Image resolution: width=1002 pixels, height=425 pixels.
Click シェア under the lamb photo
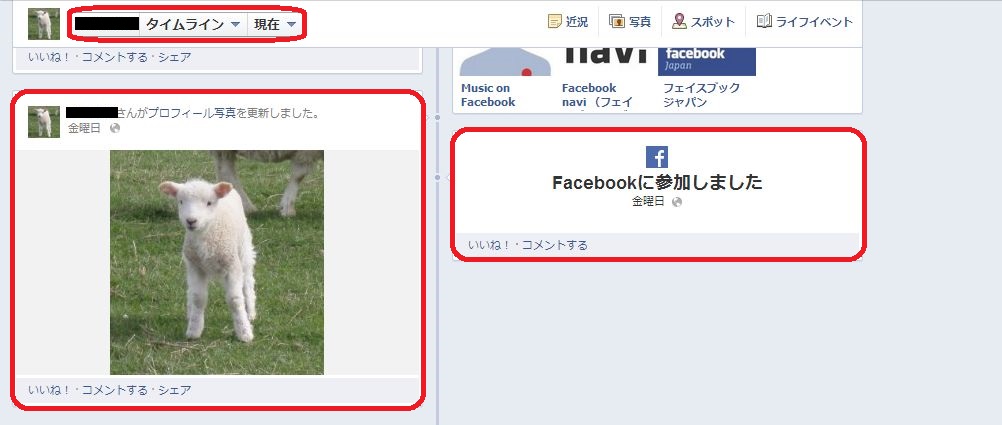pos(174,390)
